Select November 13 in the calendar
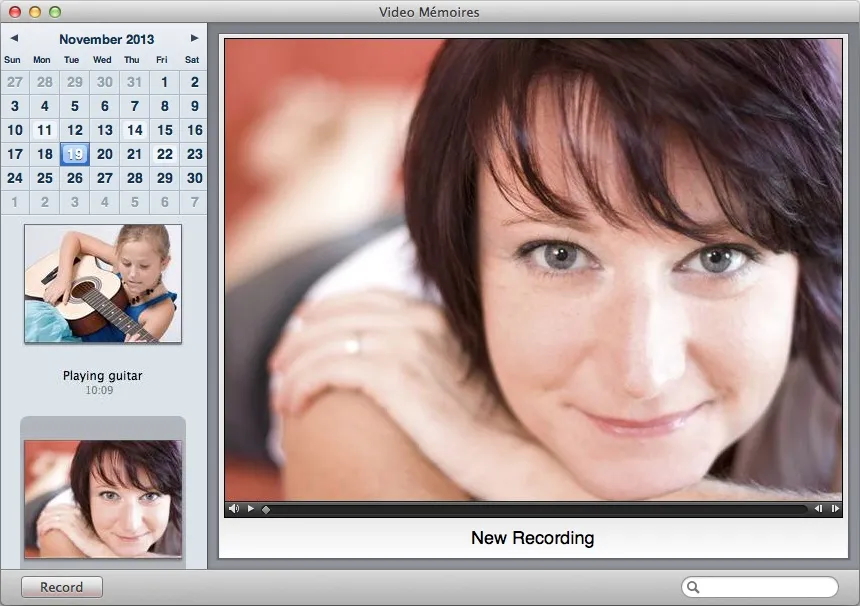Viewport: 860px width, 606px height. (105, 130)
